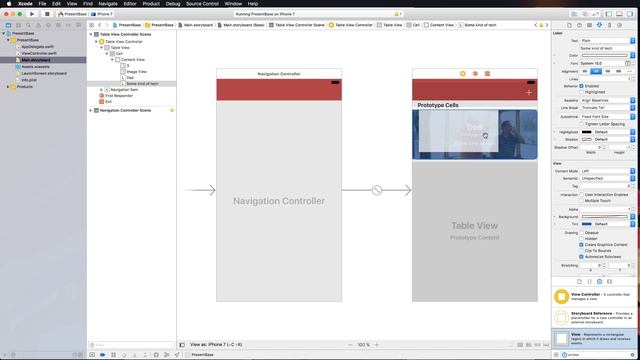
Task: Select the iPhone 7 run destination
Action: [102, 14]
